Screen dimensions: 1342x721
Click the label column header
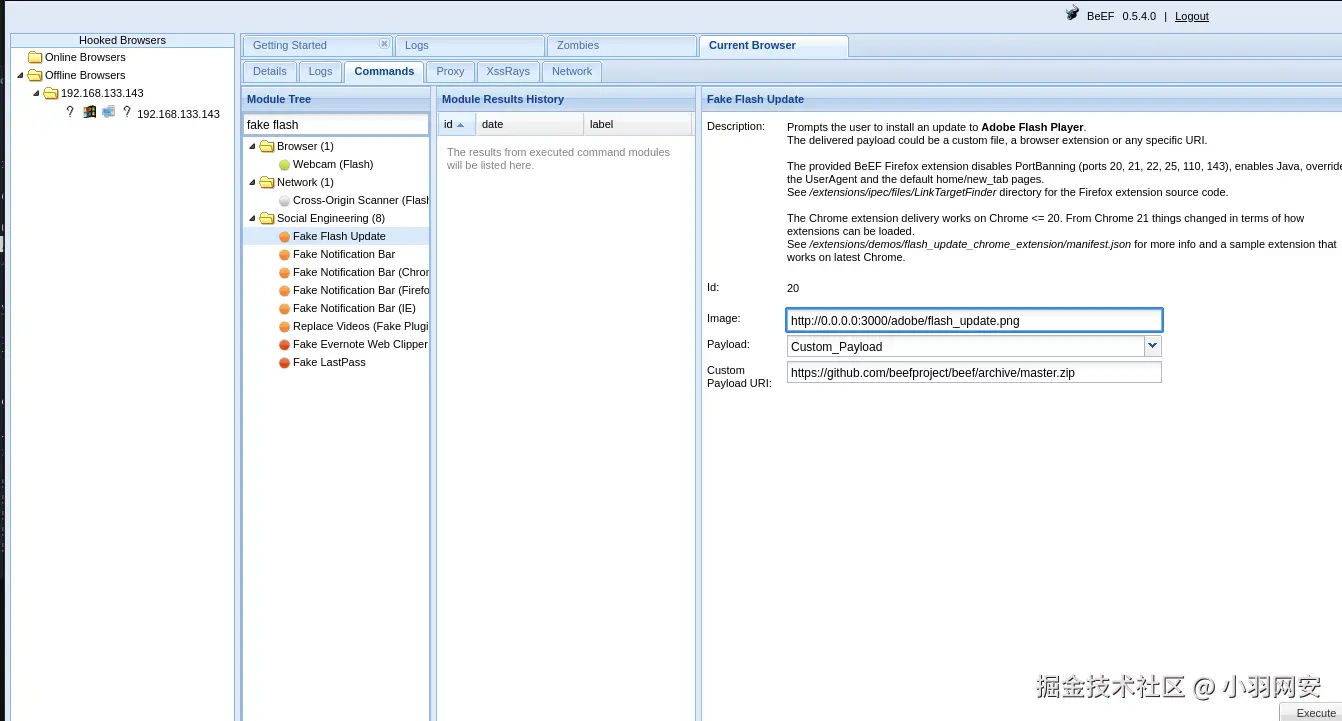[637, 124]
